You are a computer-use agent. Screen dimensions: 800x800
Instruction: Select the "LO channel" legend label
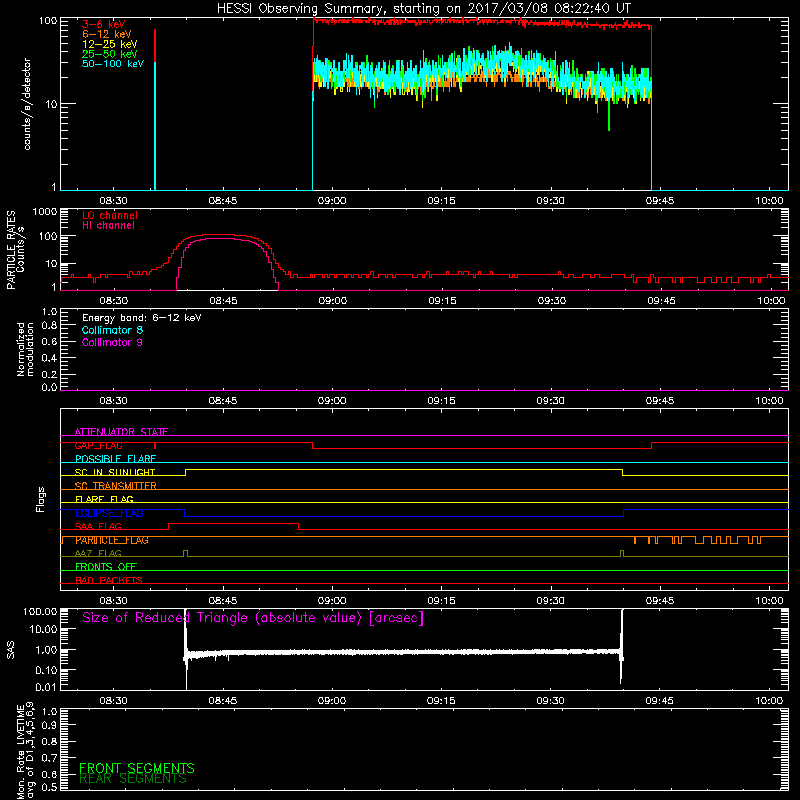(x=110, y=215)
